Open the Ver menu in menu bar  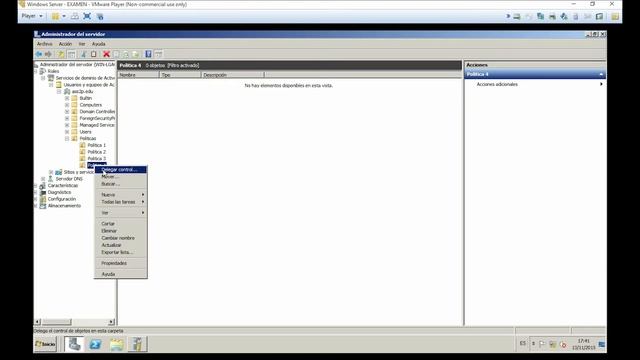pos(82,44)
